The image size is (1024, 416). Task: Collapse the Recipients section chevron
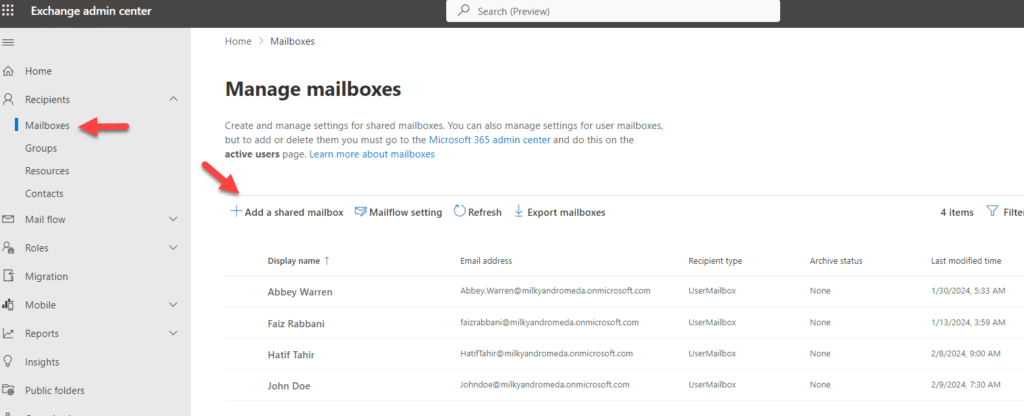coord(173,99)
